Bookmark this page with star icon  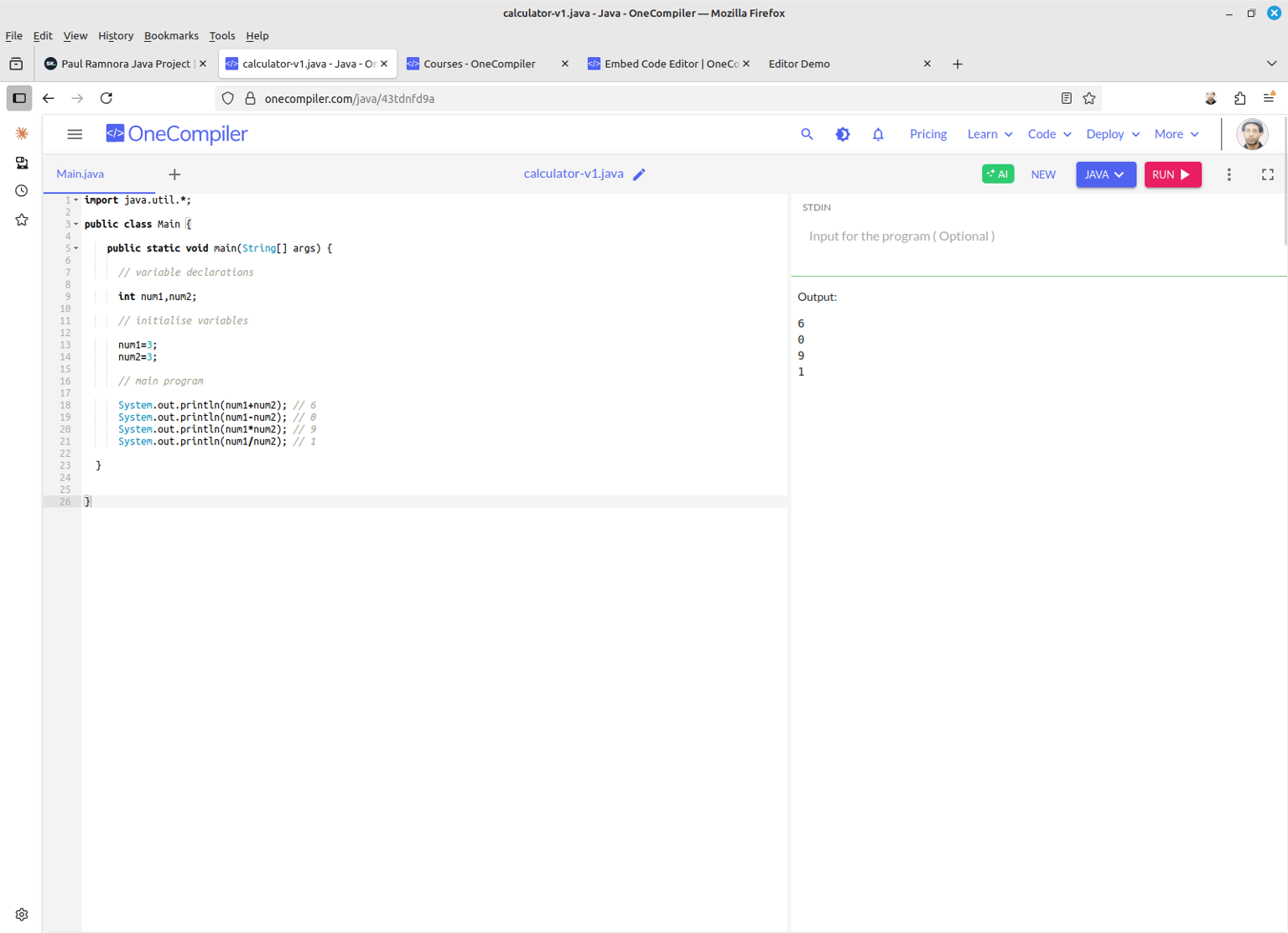pyautogui.click(x=1089, y=98)
